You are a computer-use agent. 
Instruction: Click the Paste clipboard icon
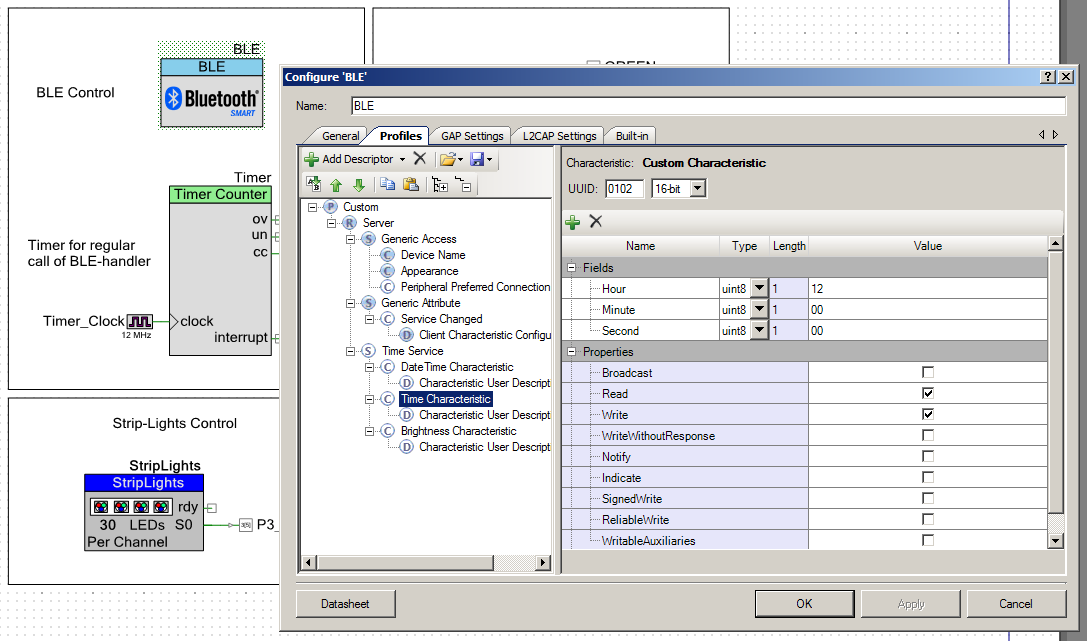click(411, 184)
